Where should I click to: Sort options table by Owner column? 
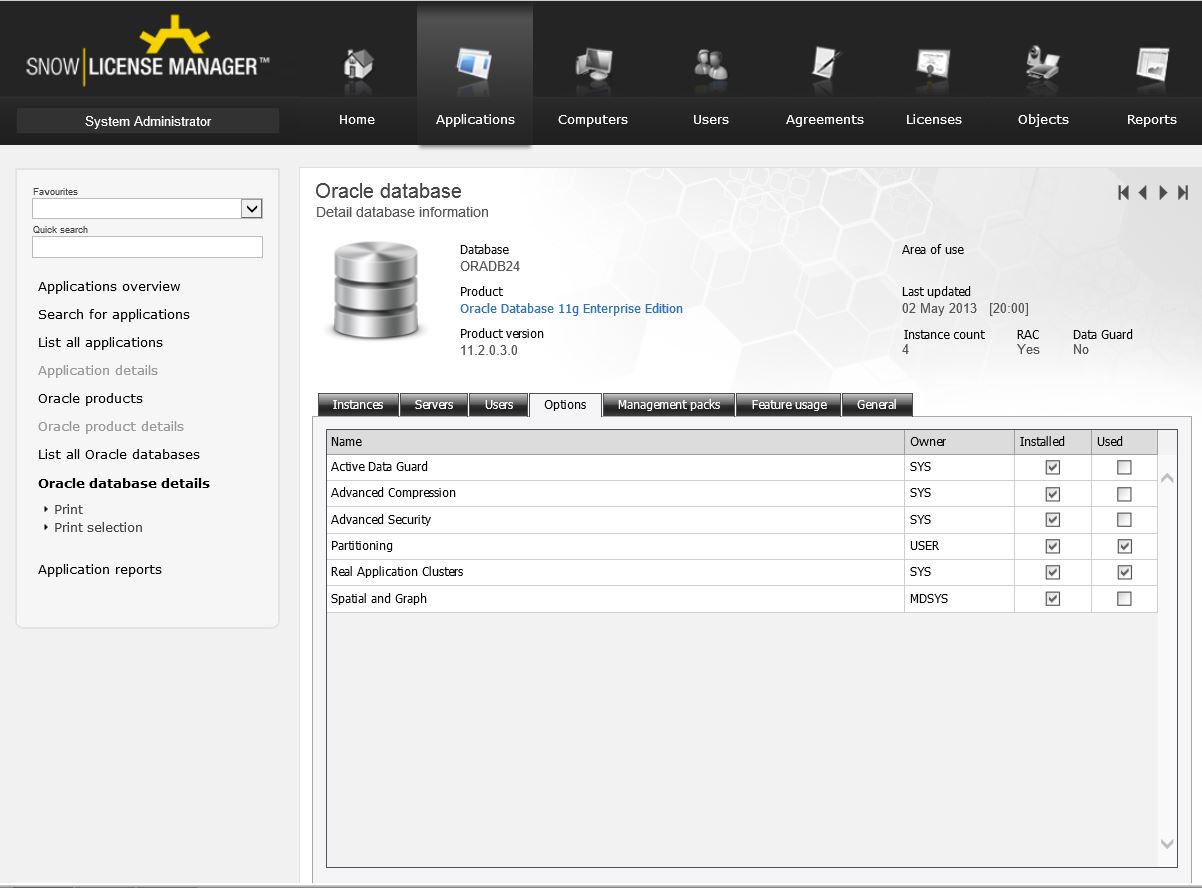[959, 442]
